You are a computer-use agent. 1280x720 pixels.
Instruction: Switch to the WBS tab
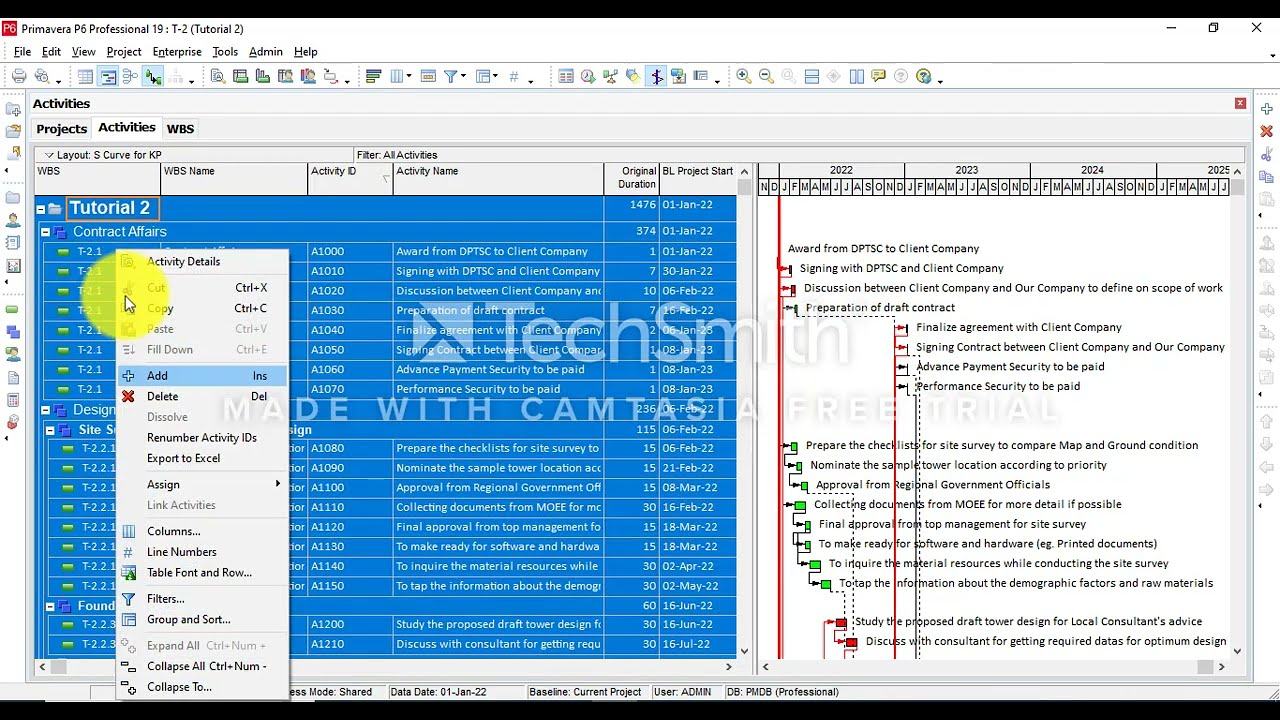(180, 129)
